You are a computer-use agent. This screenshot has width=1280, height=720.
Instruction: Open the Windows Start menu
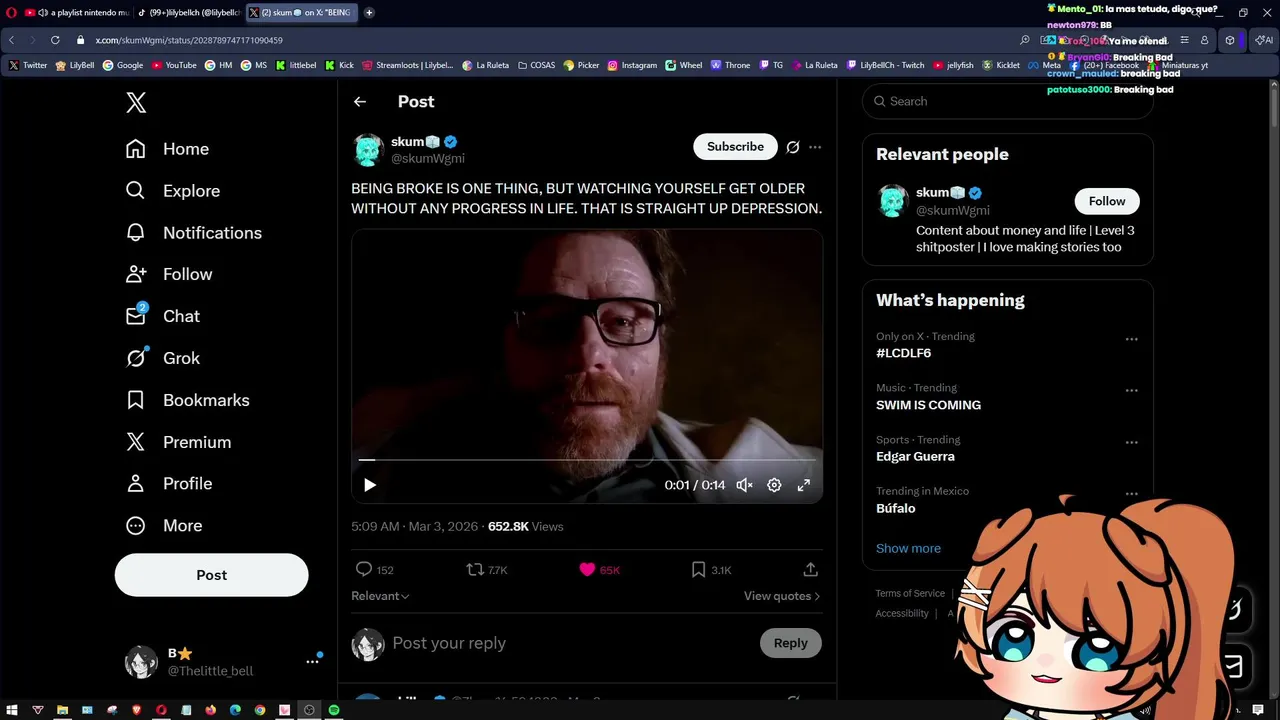tap(13, 710)
